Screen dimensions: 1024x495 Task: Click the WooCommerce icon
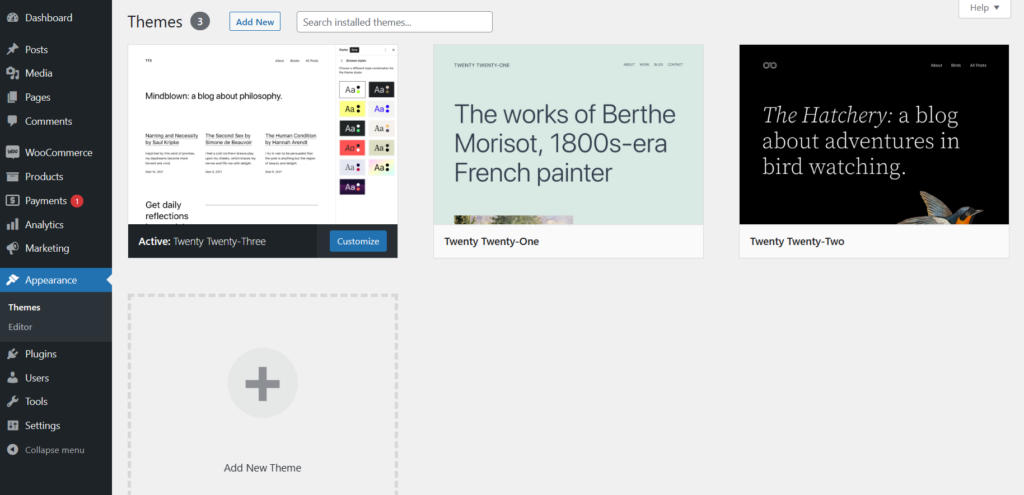pos(12,153)
